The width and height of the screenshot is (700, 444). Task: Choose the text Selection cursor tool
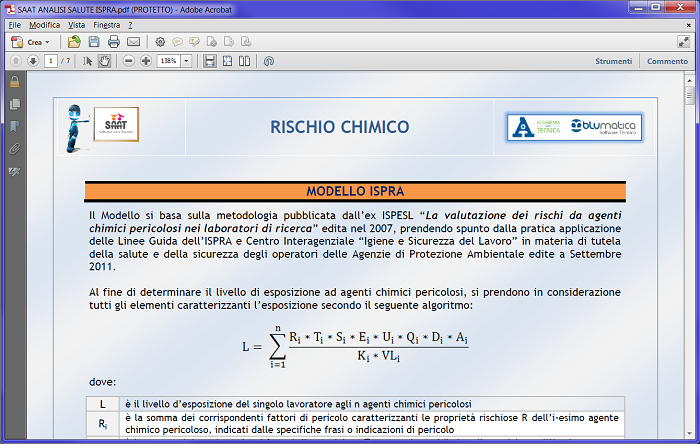88,61
